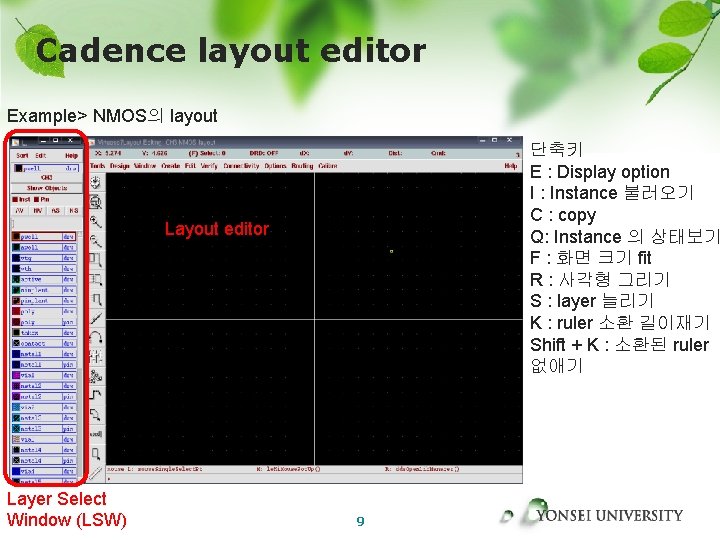The image size is (720, 540).
Task: Select the Stretch tool icon
Action: pos(96,260)
